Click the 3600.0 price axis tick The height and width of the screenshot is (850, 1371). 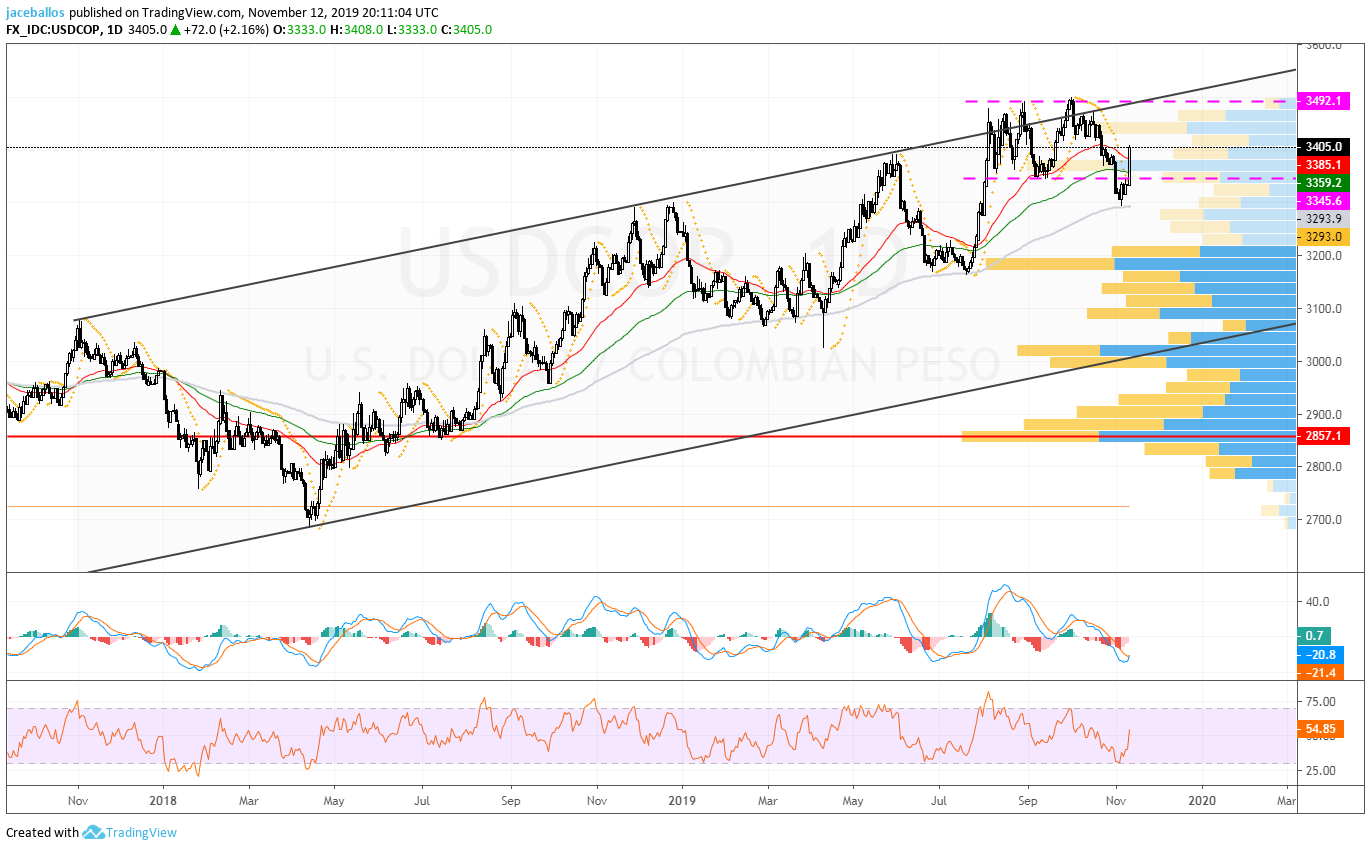[x=1325, y=45]
